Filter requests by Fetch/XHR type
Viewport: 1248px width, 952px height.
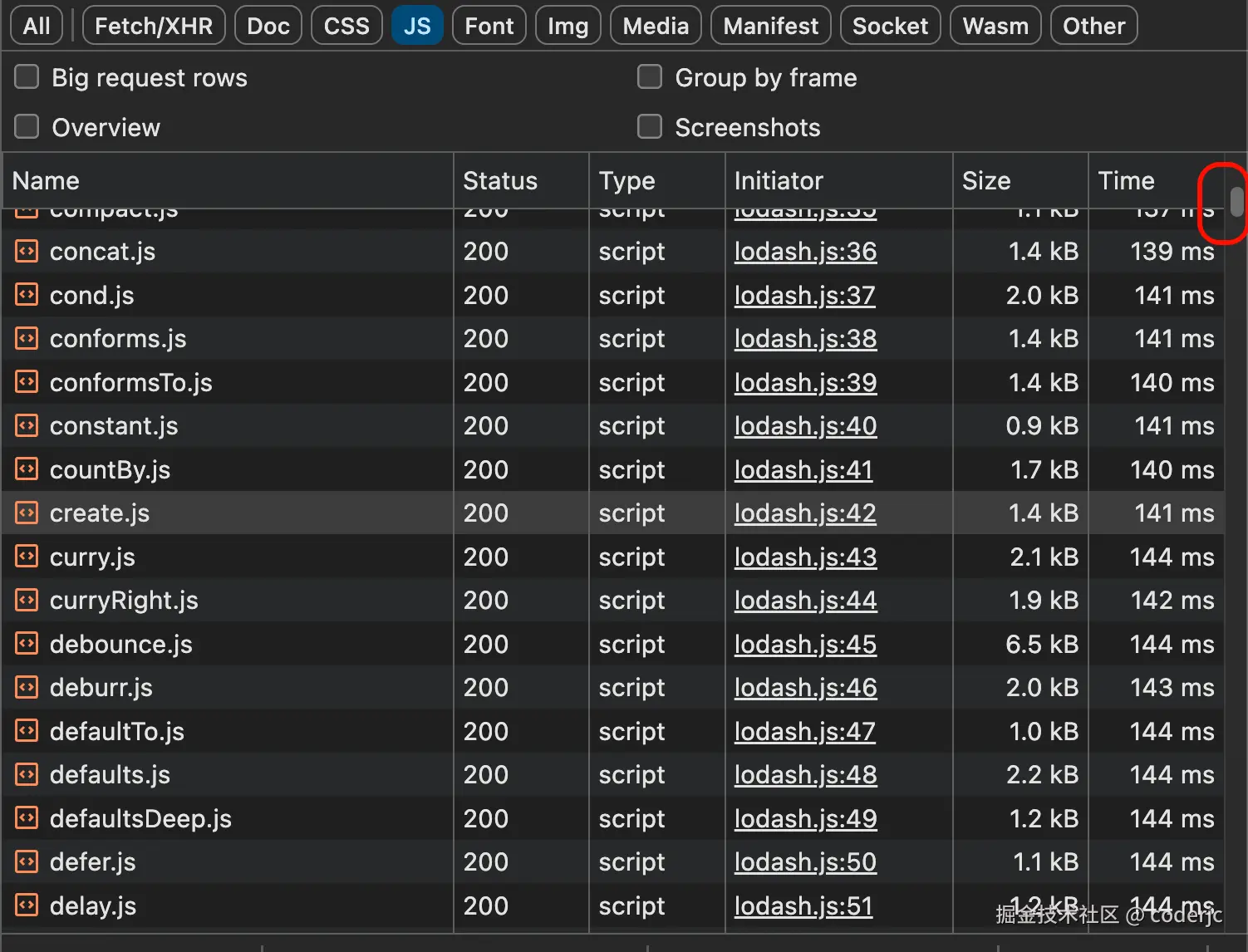(x=154, y=26)
